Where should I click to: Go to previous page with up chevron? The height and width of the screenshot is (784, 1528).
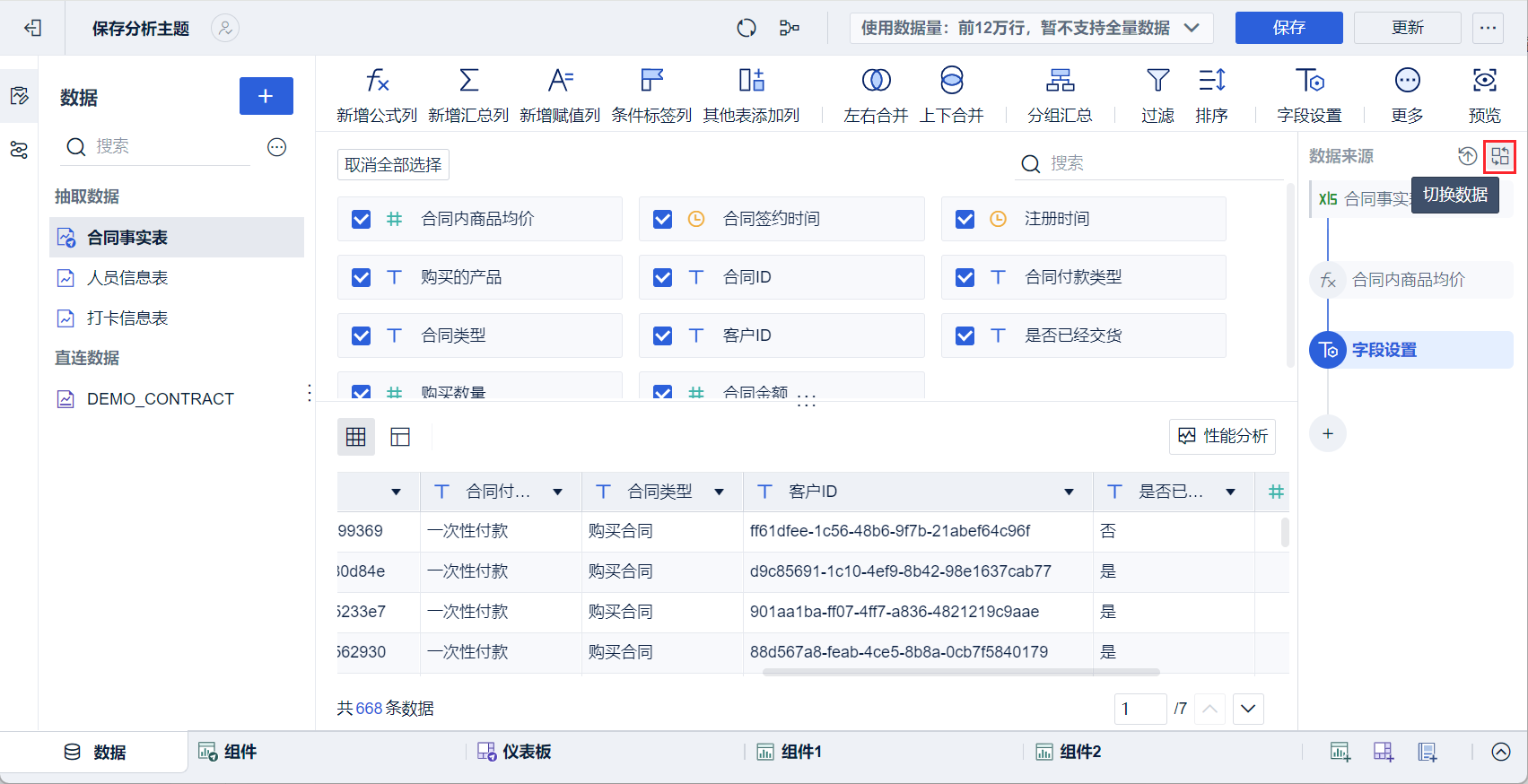pos(1209,709)
